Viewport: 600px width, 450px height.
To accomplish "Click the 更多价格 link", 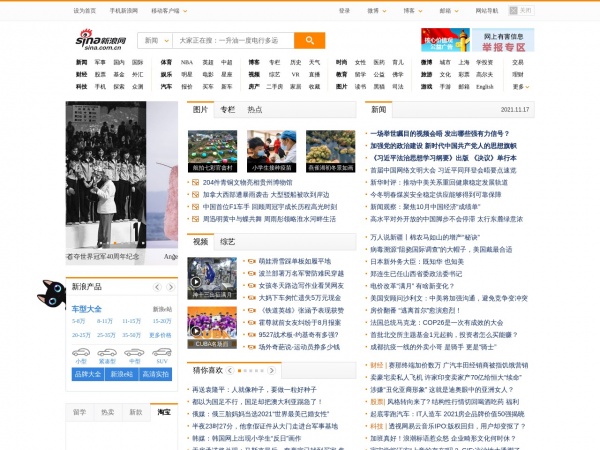I will [x=160, y=335].
